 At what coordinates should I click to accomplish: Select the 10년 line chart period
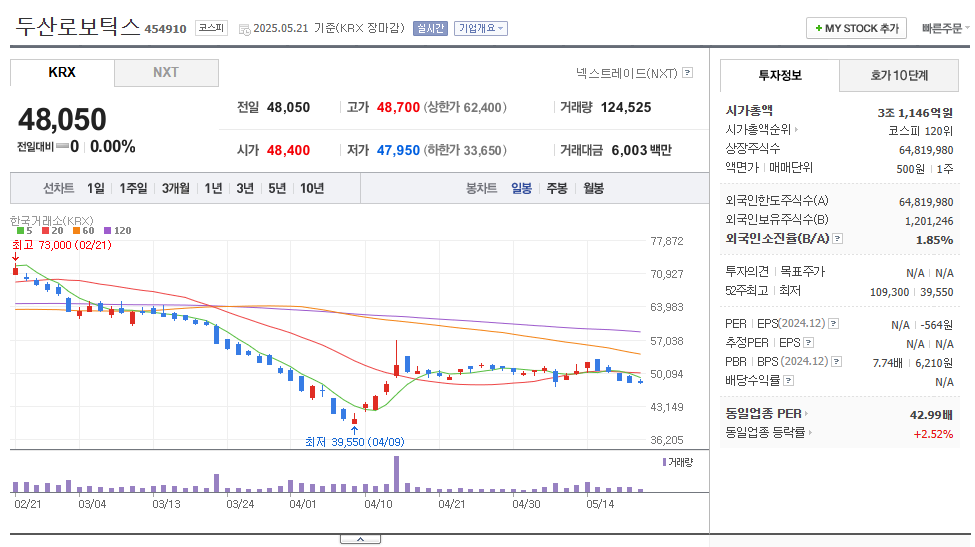312,188
